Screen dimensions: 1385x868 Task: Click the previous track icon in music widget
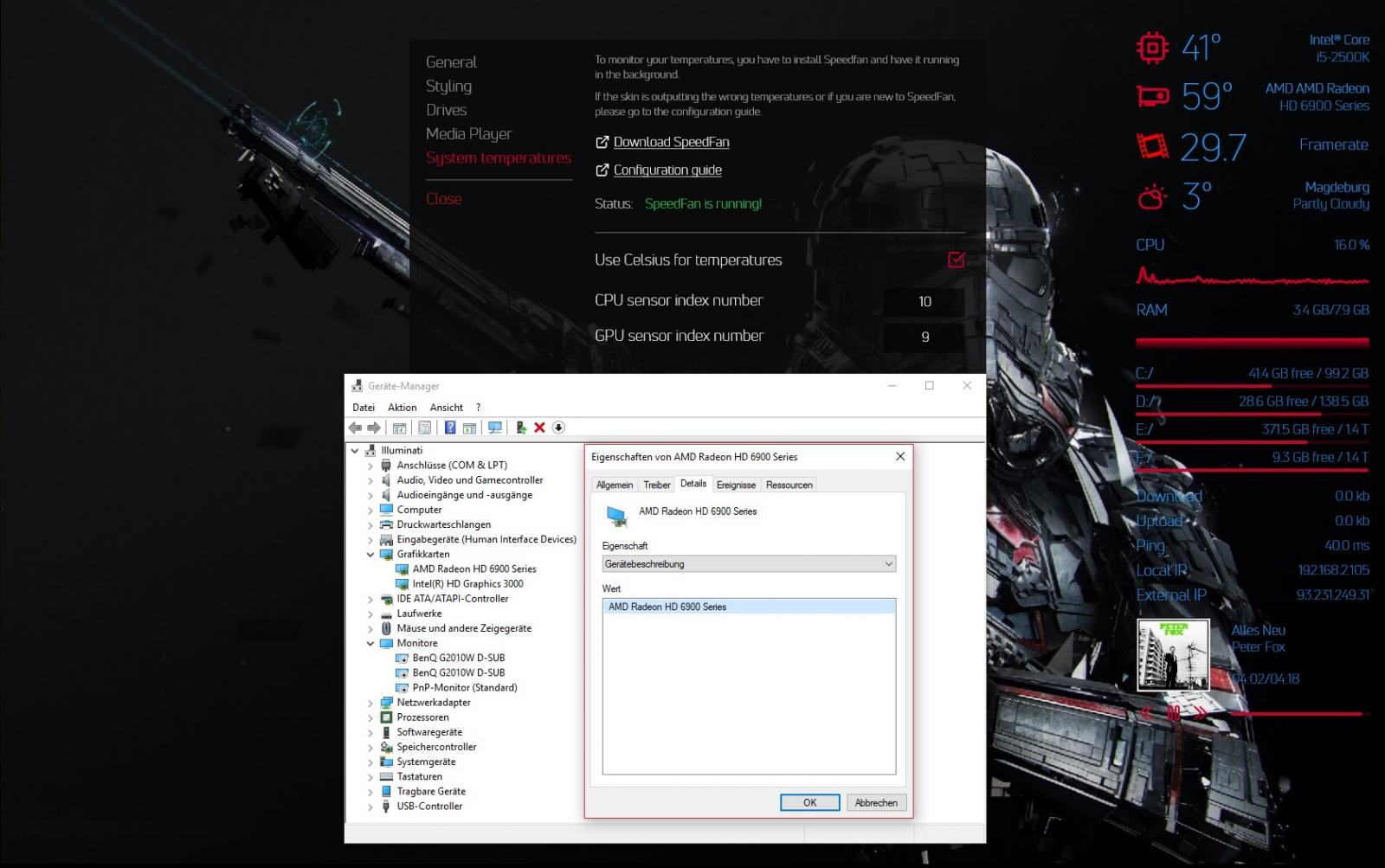click(1147, 714)
